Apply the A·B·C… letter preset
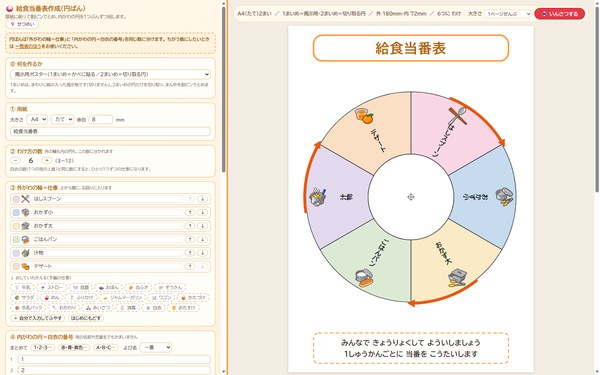600x375 pixels. click(105, 347)
